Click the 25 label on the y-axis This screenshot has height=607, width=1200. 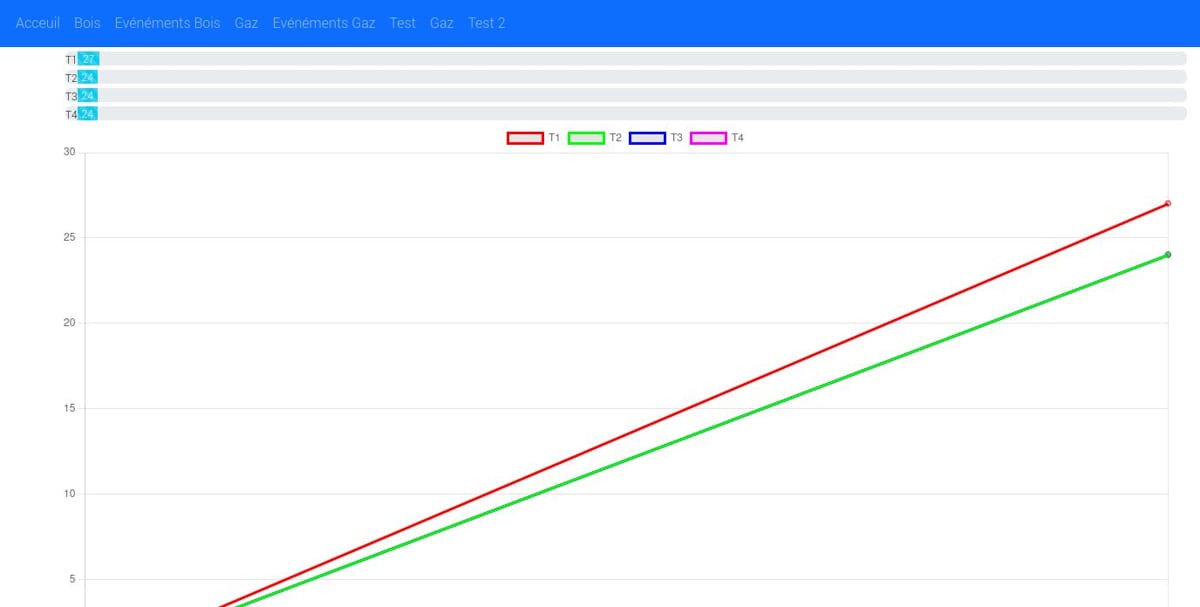69,238
